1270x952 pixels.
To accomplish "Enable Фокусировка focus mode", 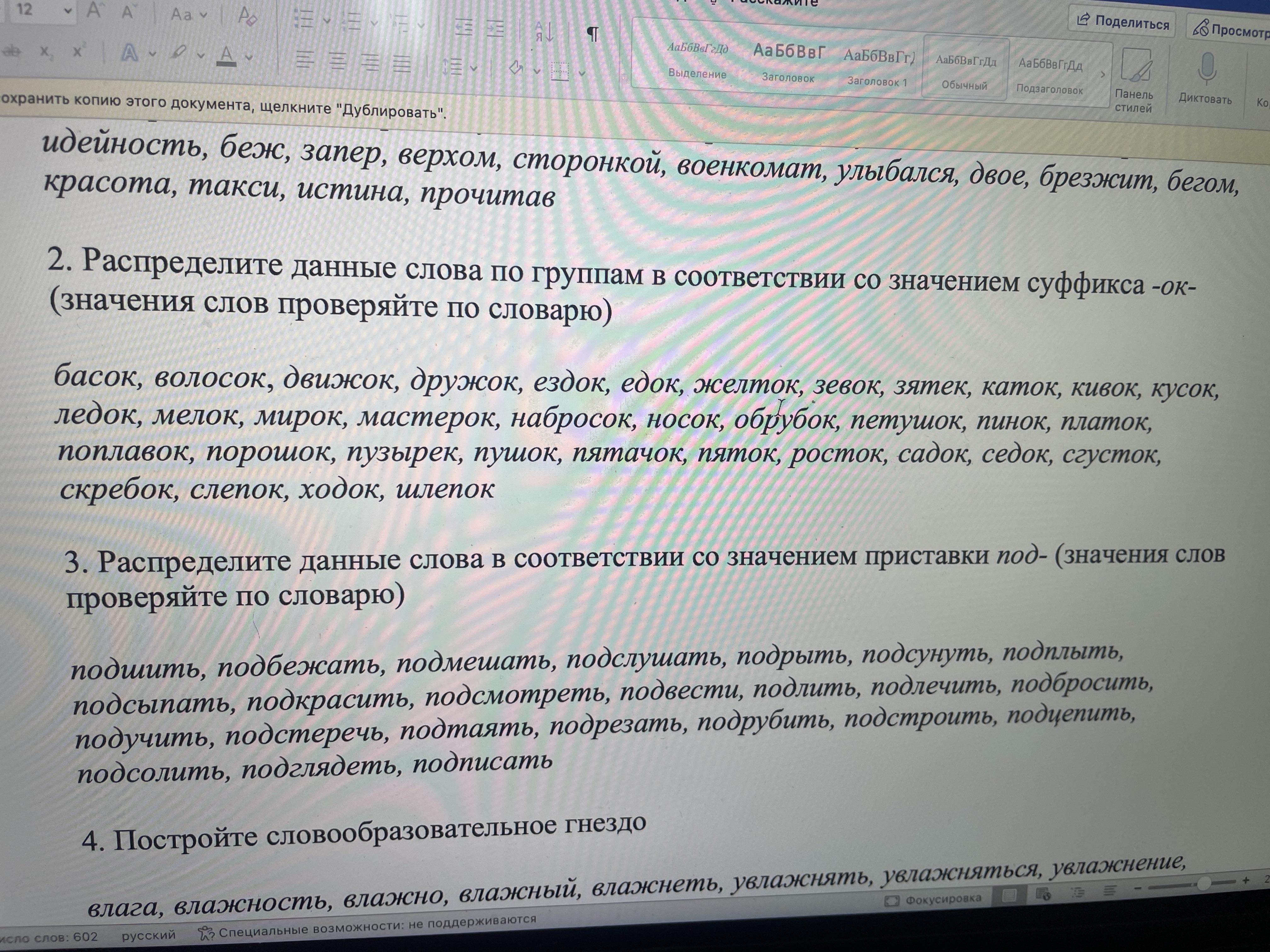I will [934, 898].
